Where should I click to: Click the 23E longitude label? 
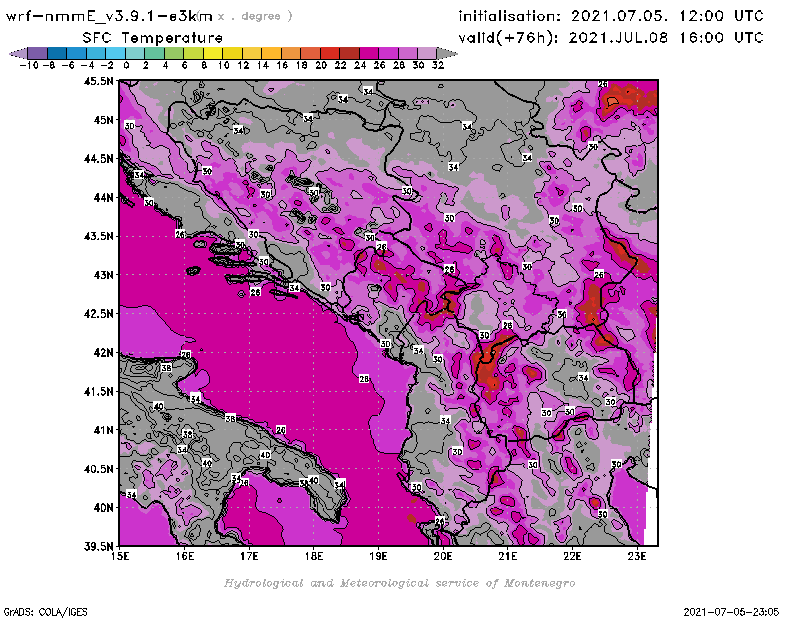[637, 556]
